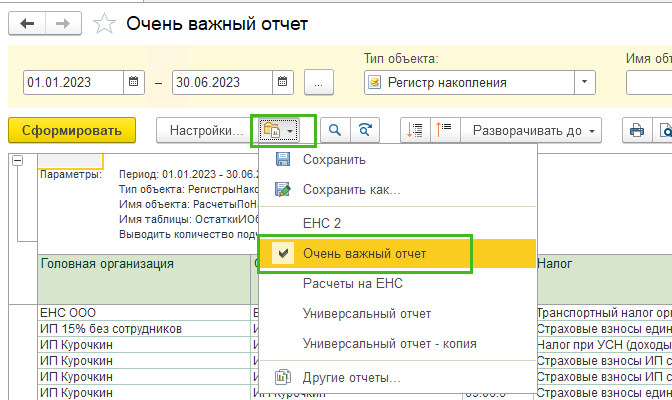Open print preview icon next to printer
Viewport: 672px width, 400px height.
pyautogui.click(x=663, y=130)
